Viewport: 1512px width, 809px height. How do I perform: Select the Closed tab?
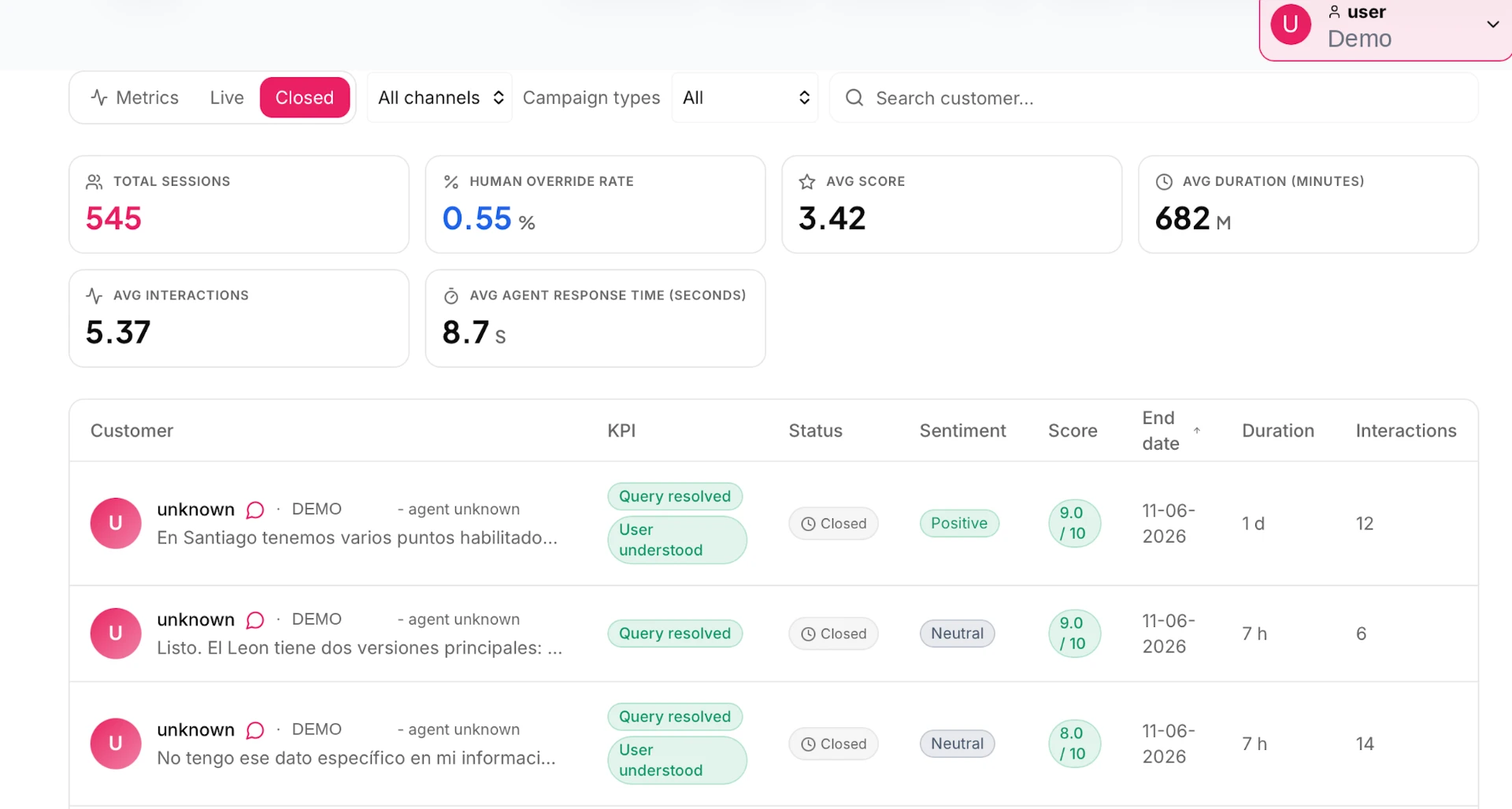(x=305, y=98)
